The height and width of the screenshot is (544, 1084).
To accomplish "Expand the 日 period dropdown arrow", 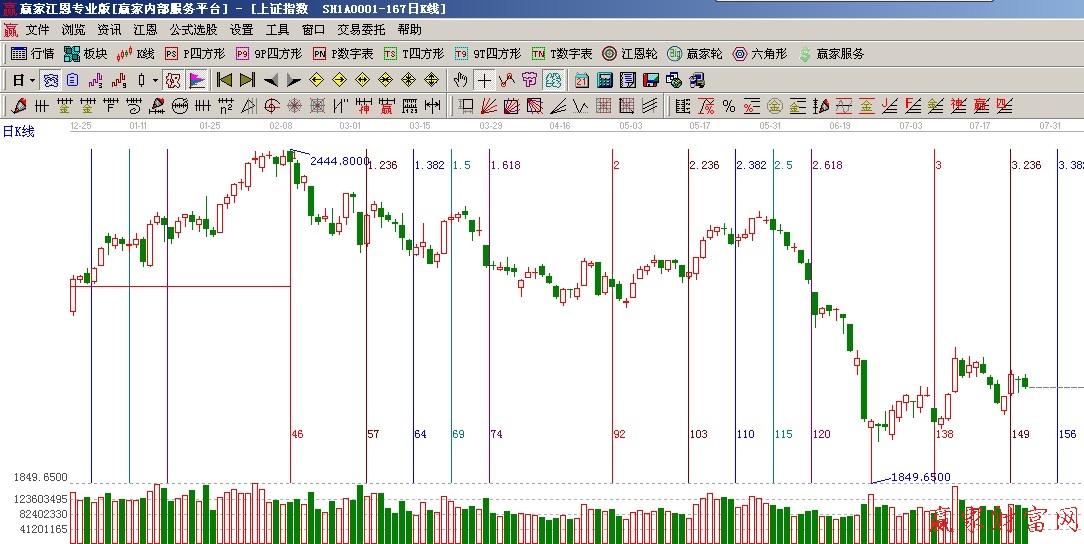I will click(32, 80).
